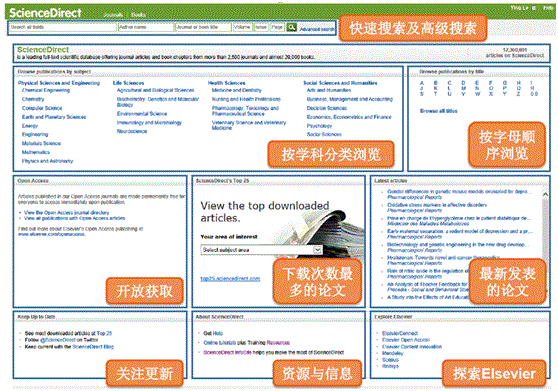558x391 pixels.
Task: Open ScienceDirect InfoSite link
Action: 227,352
